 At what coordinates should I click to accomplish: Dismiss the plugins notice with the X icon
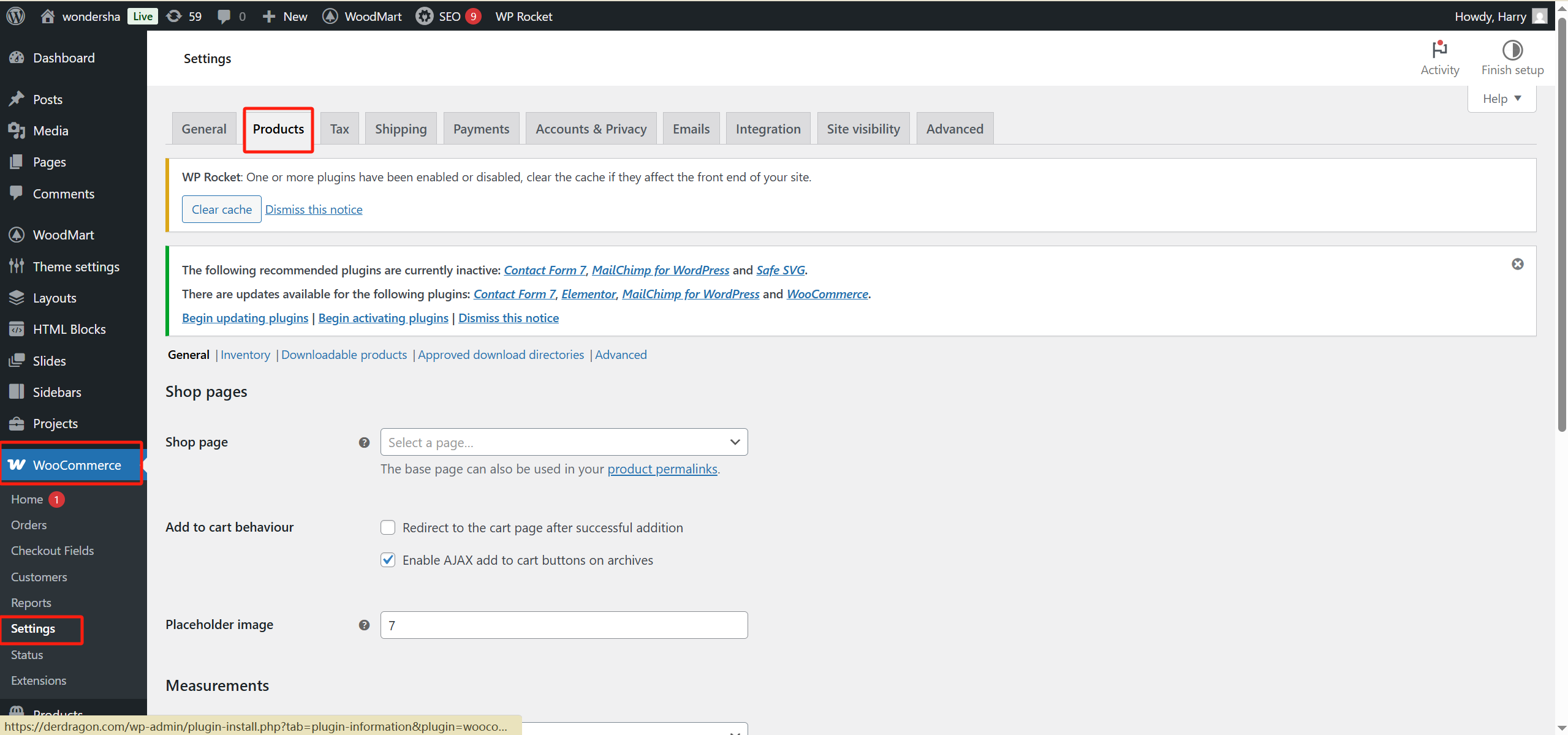coord(1517,264)
